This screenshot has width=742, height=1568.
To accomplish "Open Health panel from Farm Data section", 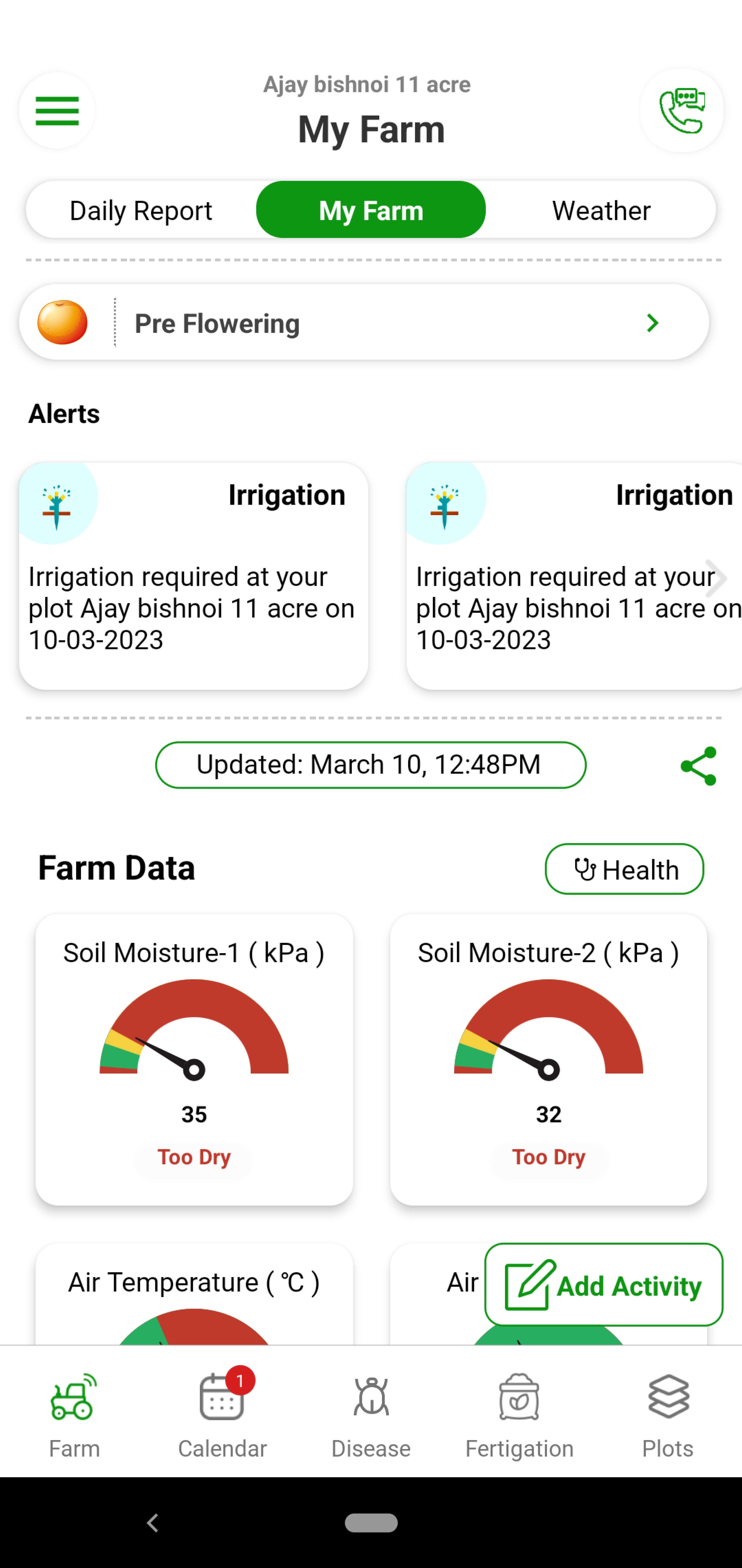I will click(624, 868).
